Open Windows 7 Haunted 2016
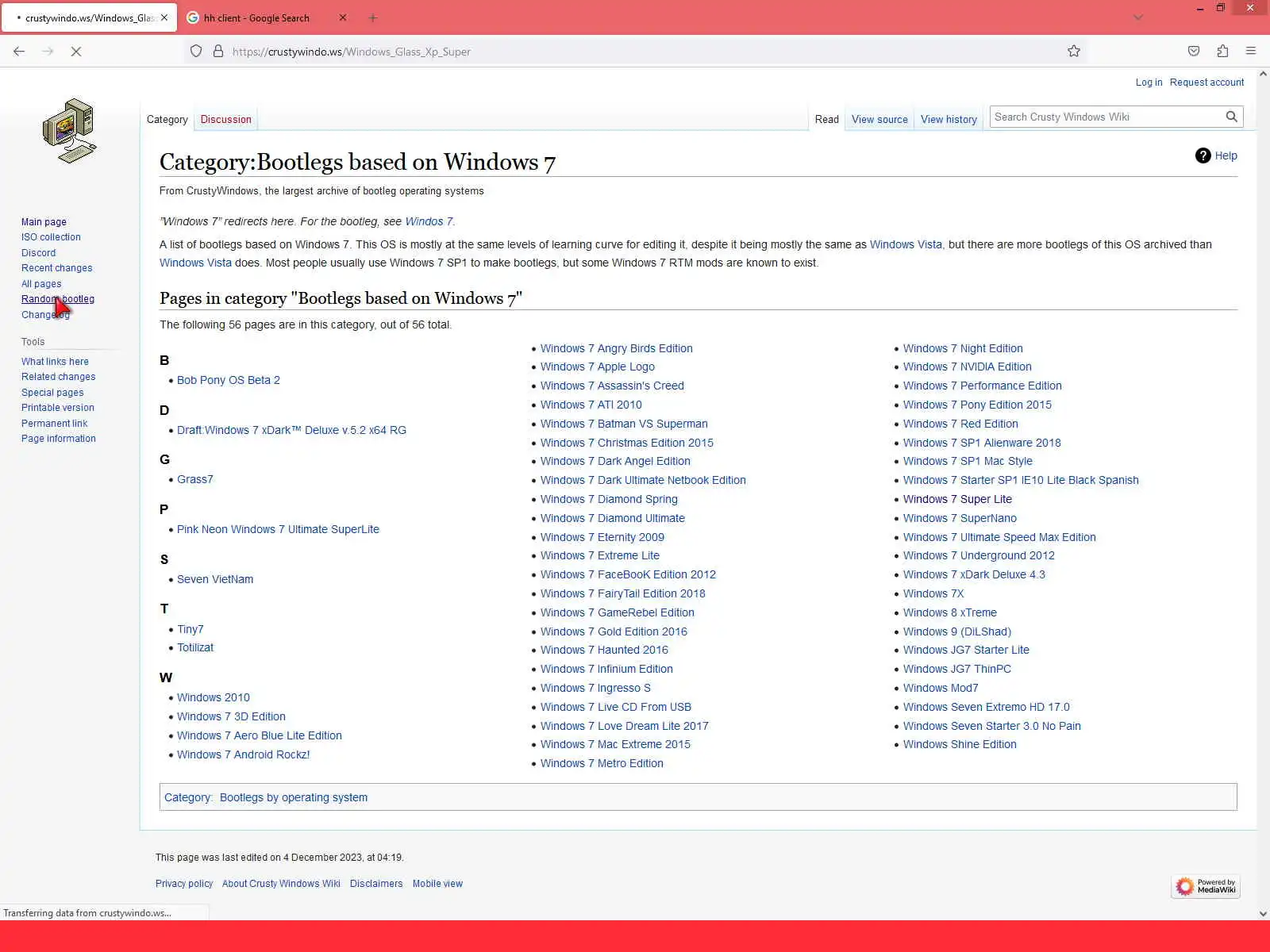The height and width of the screenshot is (952, 1270). click(x=604, y=650)
